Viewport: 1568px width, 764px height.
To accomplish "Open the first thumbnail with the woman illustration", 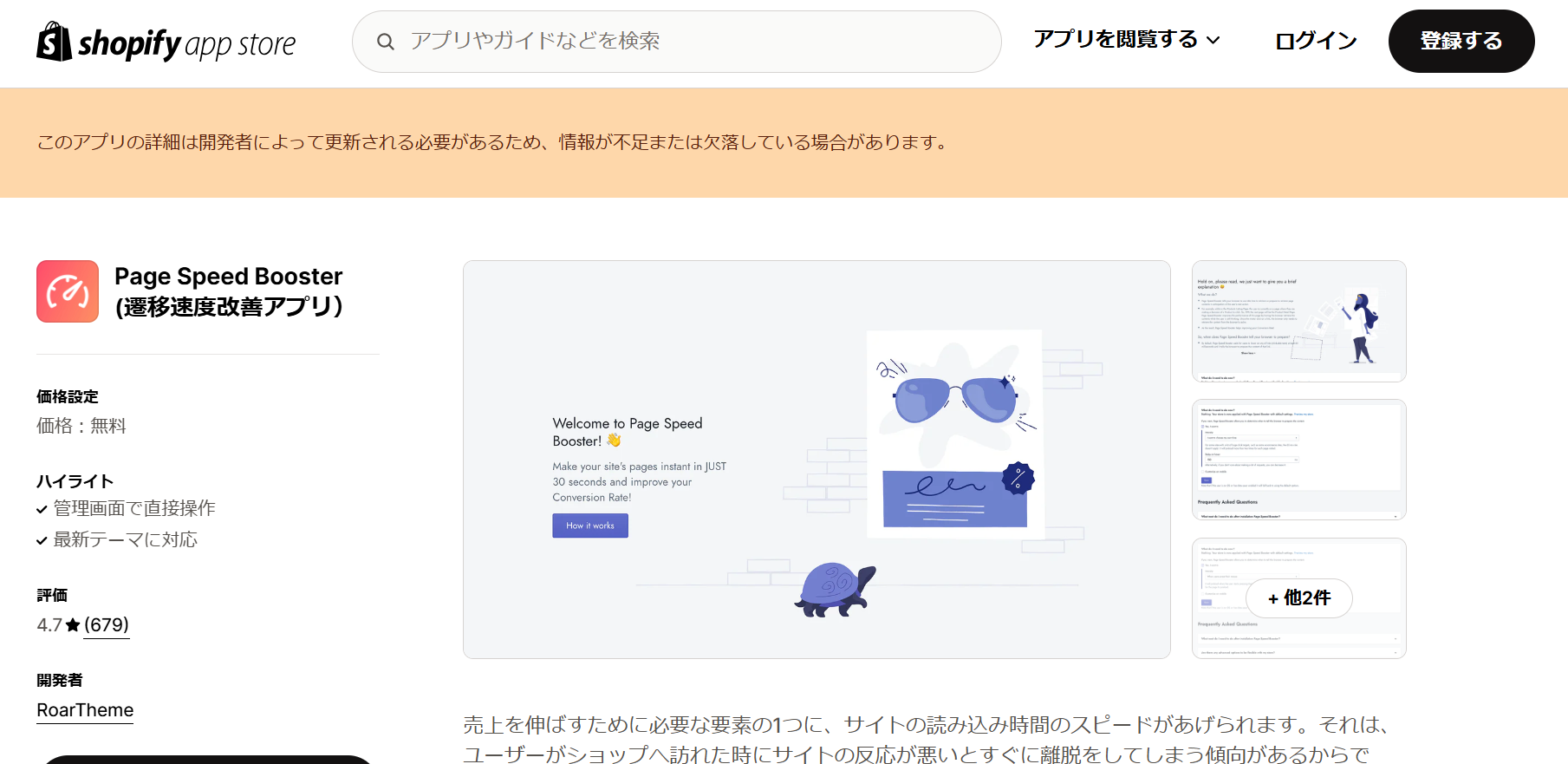I will 1299,321.
